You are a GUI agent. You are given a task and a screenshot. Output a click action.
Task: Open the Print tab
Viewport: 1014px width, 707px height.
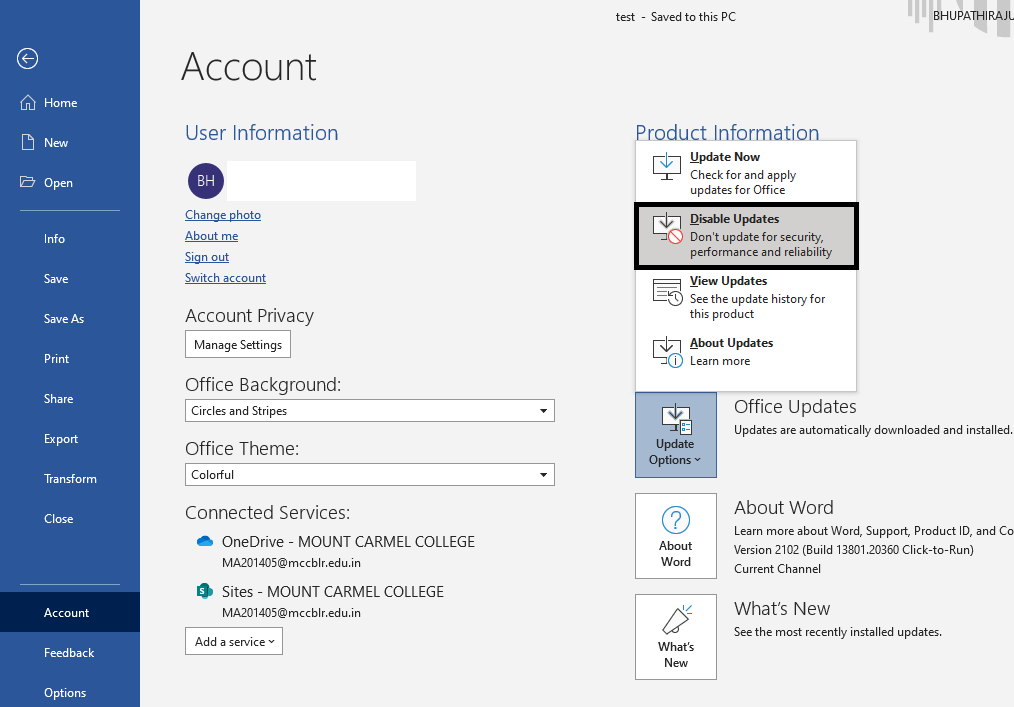pos(70,359)
